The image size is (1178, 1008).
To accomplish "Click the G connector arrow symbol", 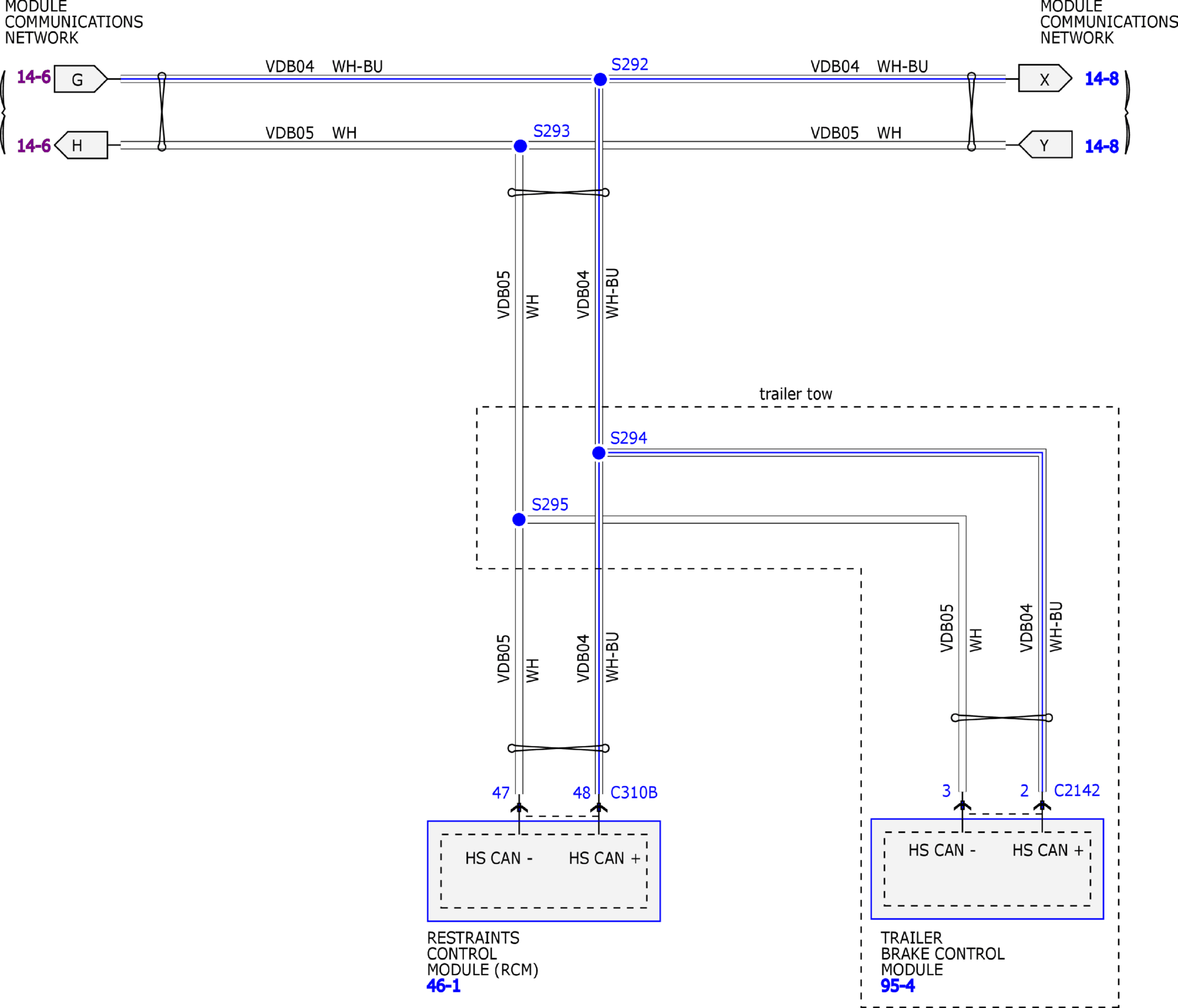I will pos(80,79).
